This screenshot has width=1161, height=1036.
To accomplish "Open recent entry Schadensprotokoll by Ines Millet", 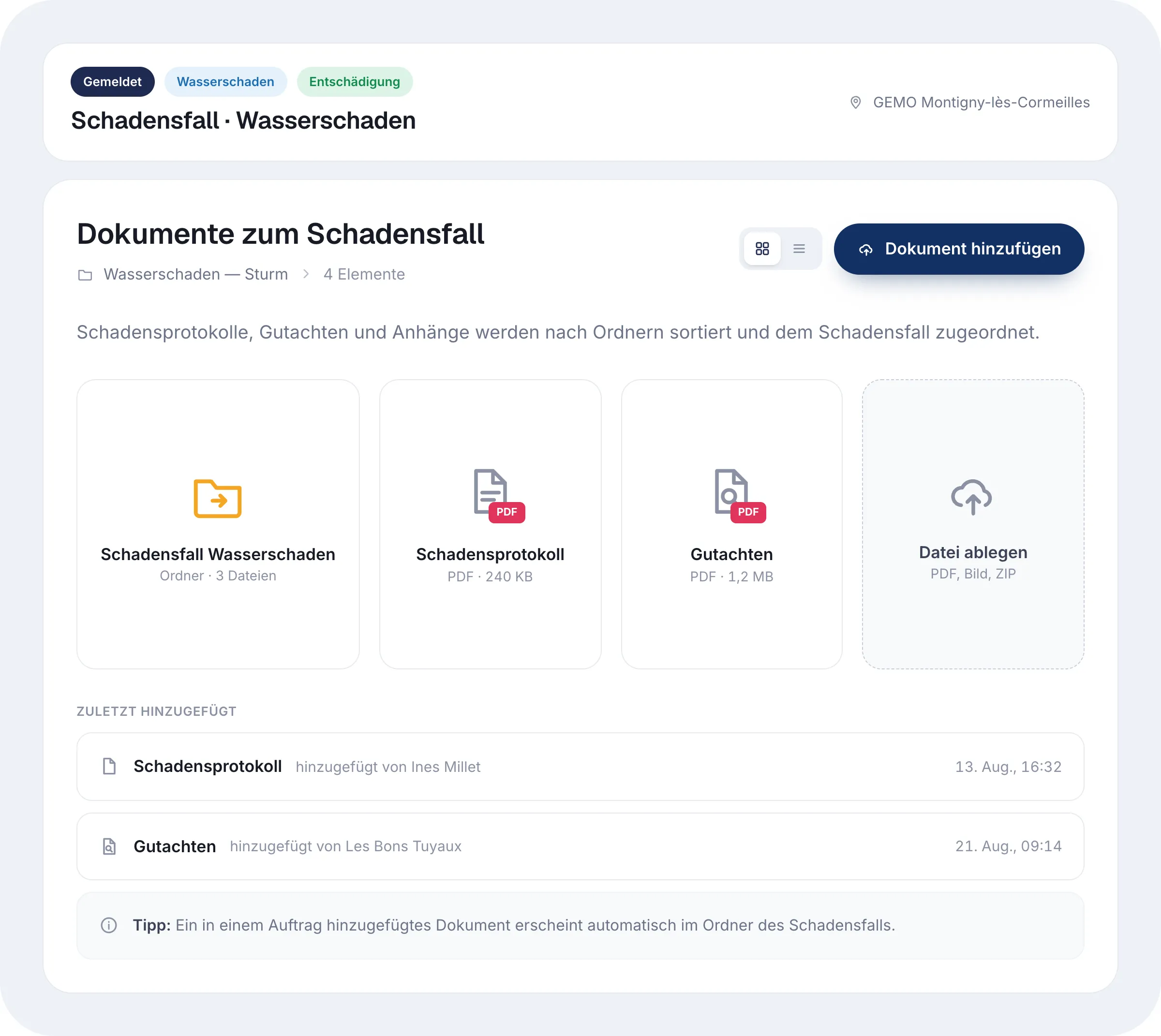I will [580, 766].
